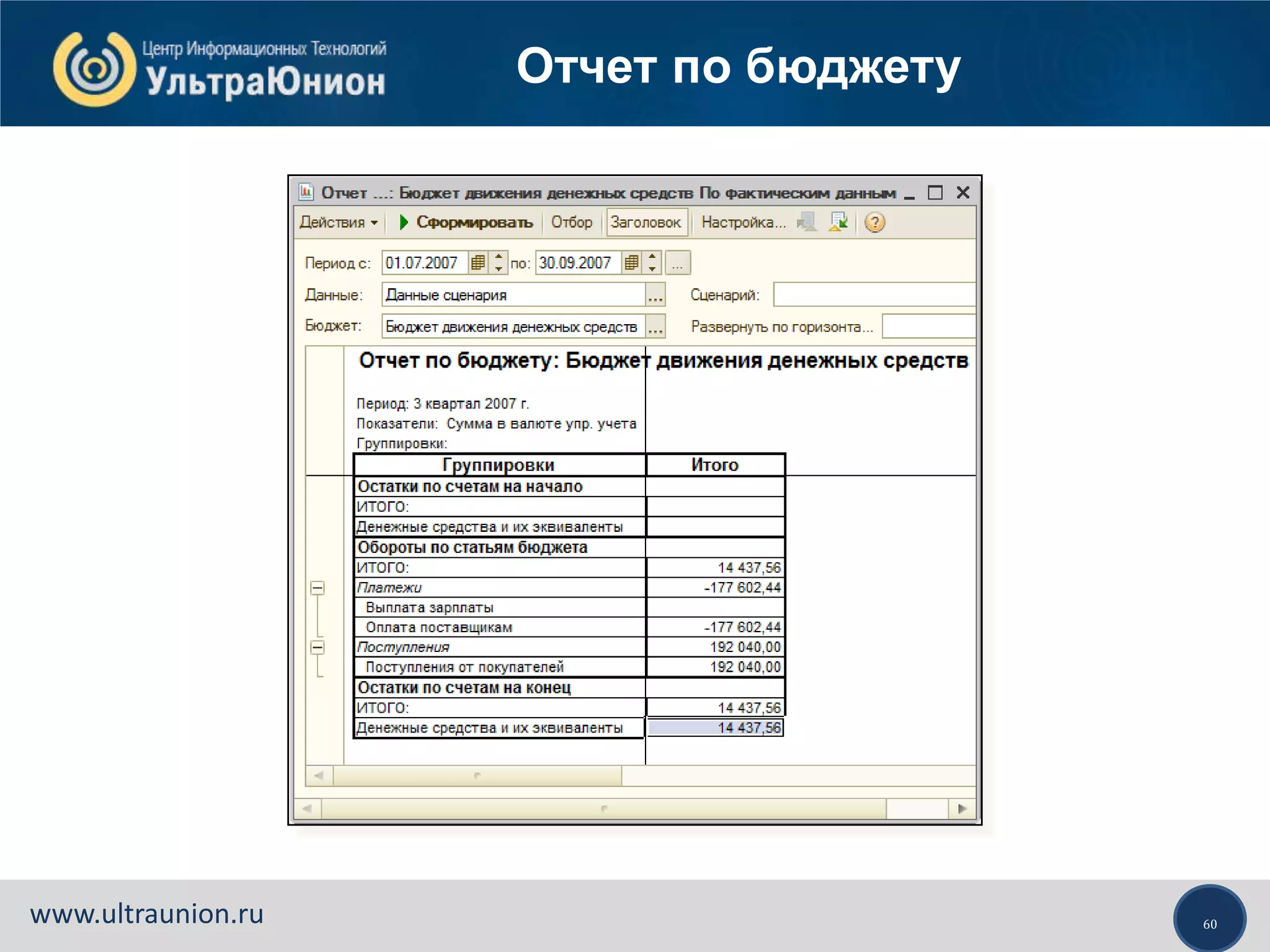The image size is (1270, 952).
Task: Click the restore settings icon
Action: tap(807, 222)
